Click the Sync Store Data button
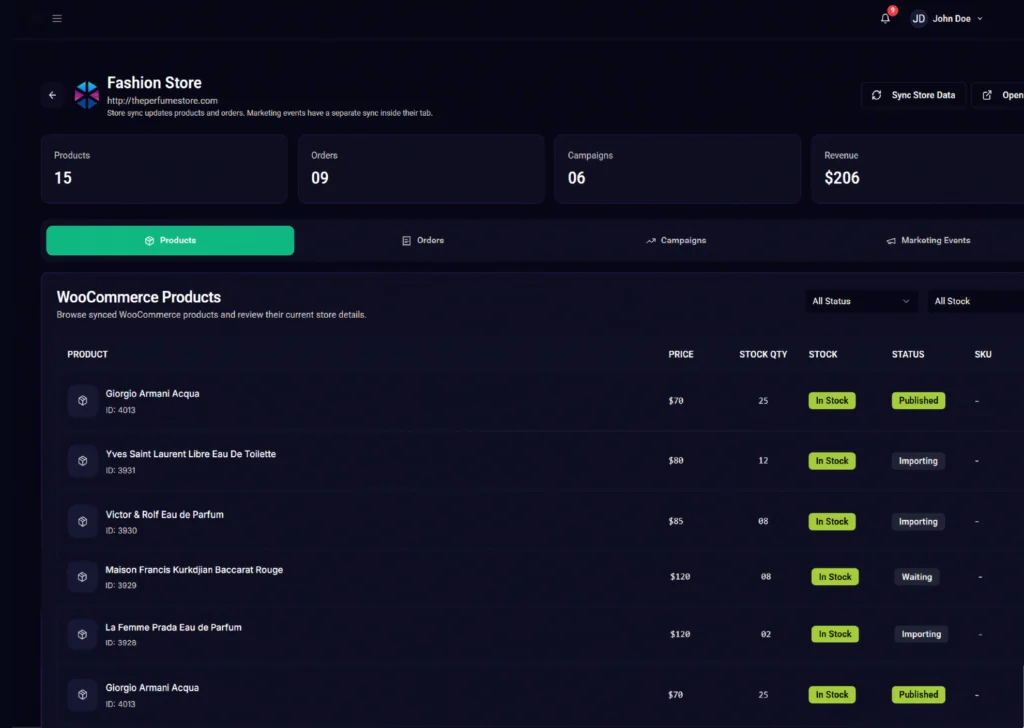 [x=914, y=95]
